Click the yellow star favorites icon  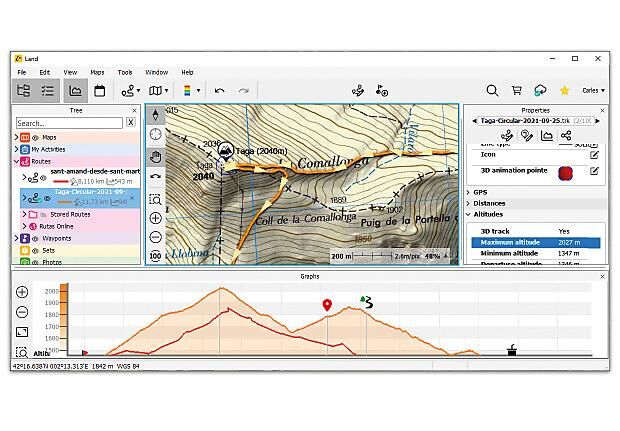(x=564, y=91)
